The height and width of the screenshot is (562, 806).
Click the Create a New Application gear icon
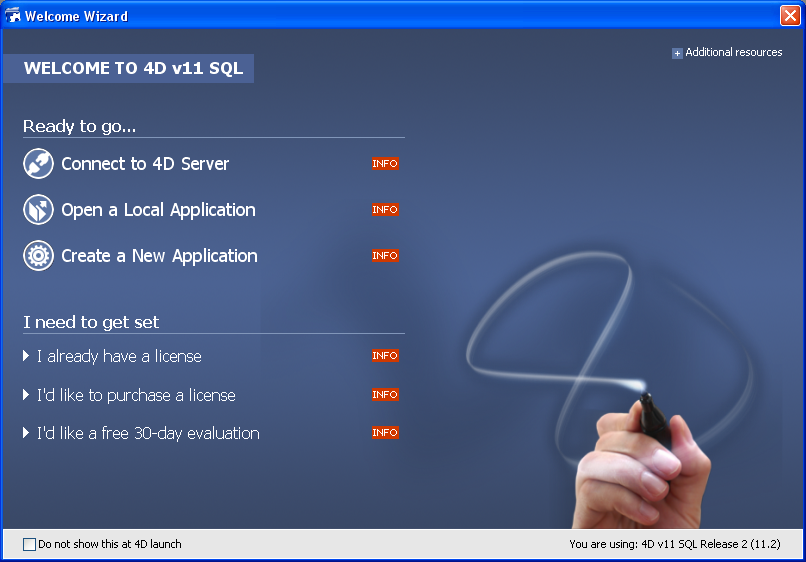[x=38, y=256]
